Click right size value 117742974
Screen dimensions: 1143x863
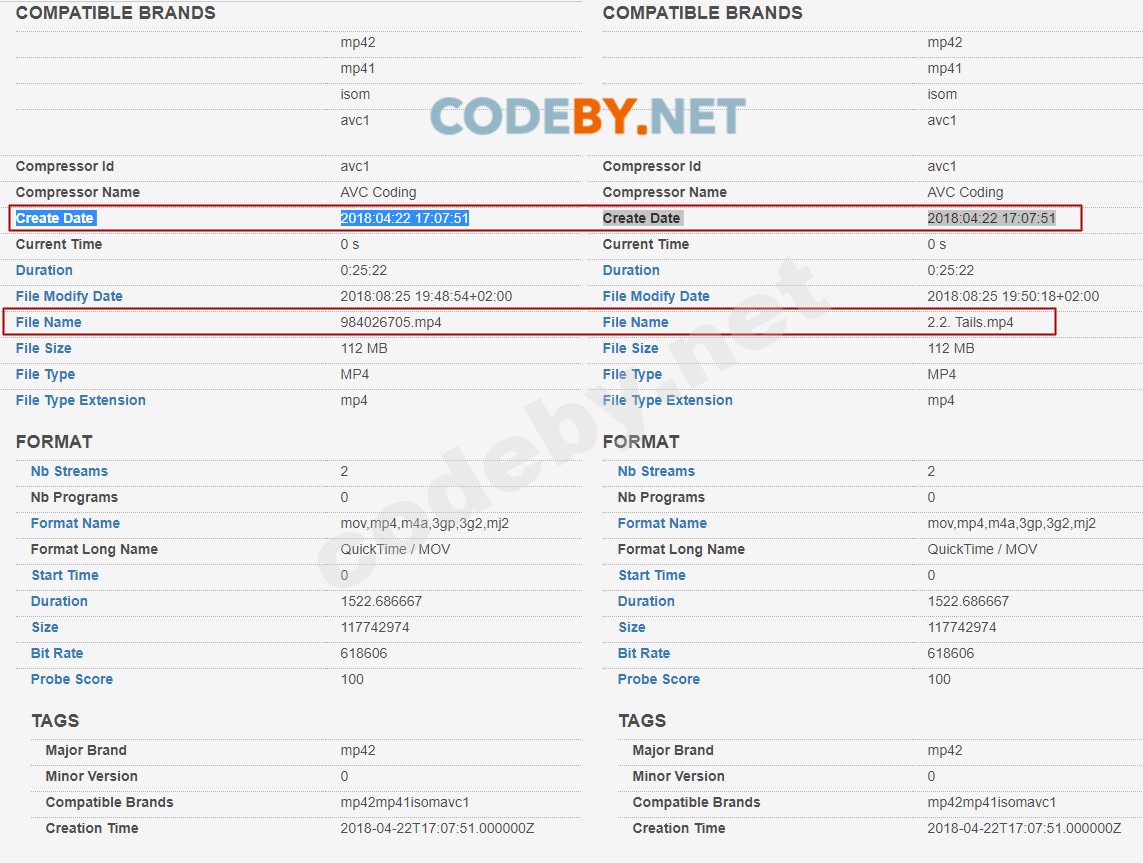961,628
